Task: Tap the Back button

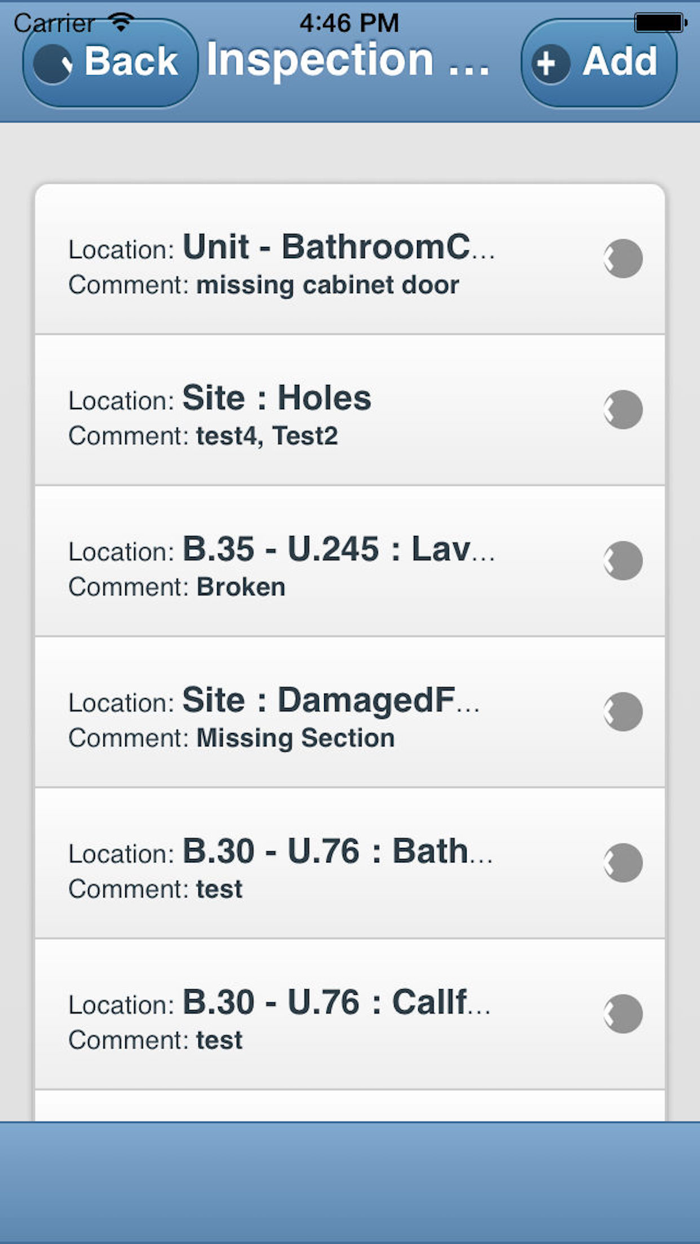Action: [x=110, y=62]
